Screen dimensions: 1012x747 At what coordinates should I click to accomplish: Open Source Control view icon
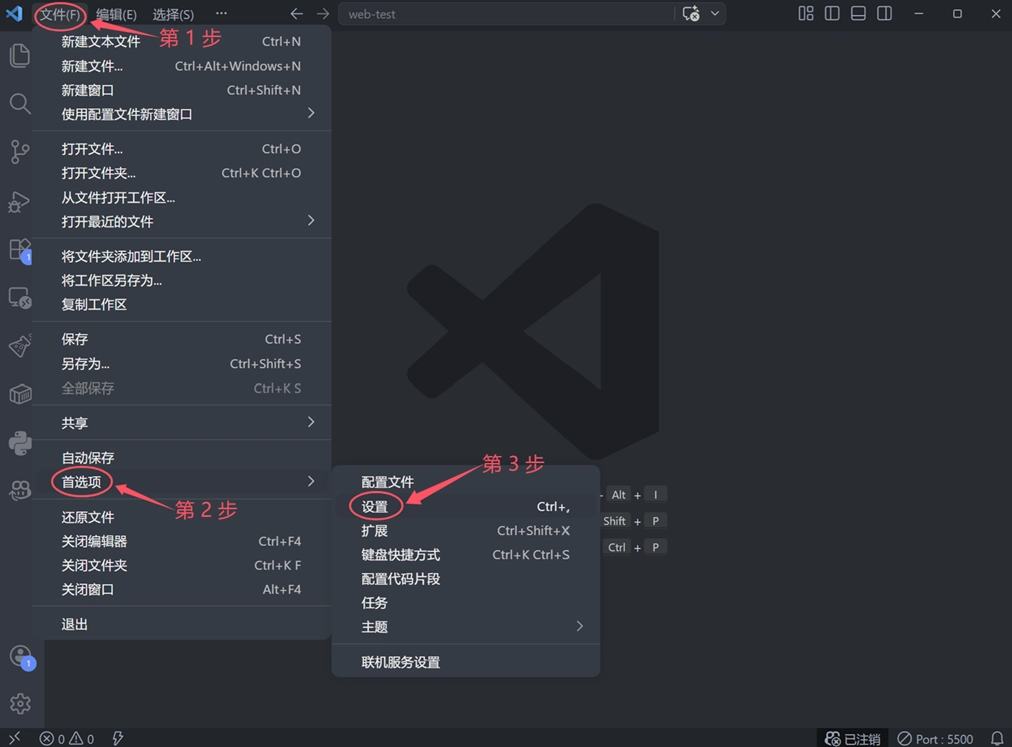(x=20, y=152)
